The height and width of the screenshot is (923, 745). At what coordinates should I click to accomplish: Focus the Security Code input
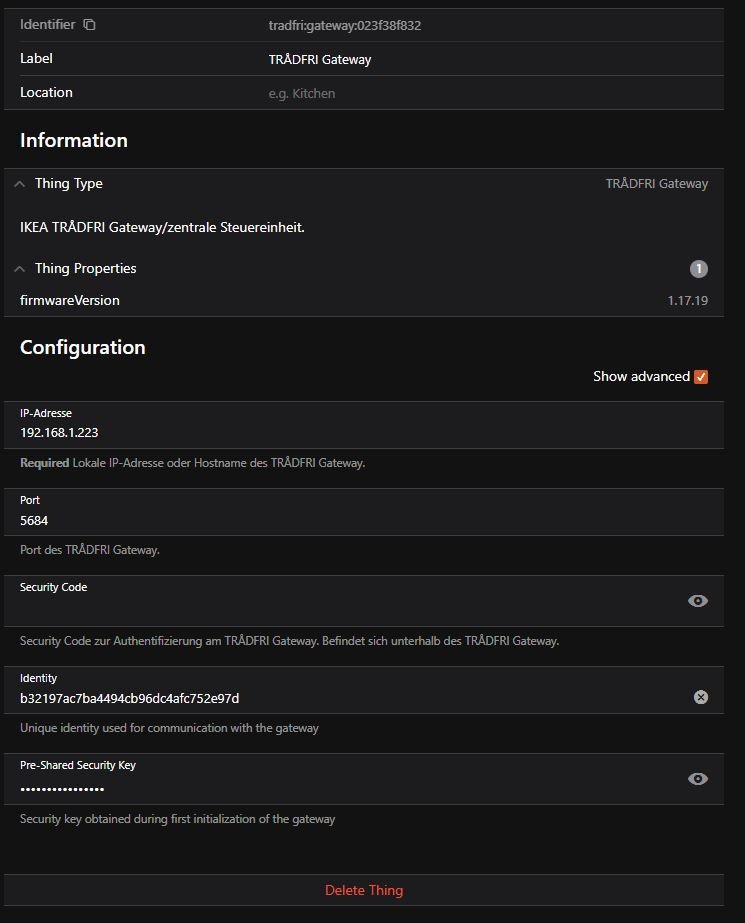tap(340, 607)
